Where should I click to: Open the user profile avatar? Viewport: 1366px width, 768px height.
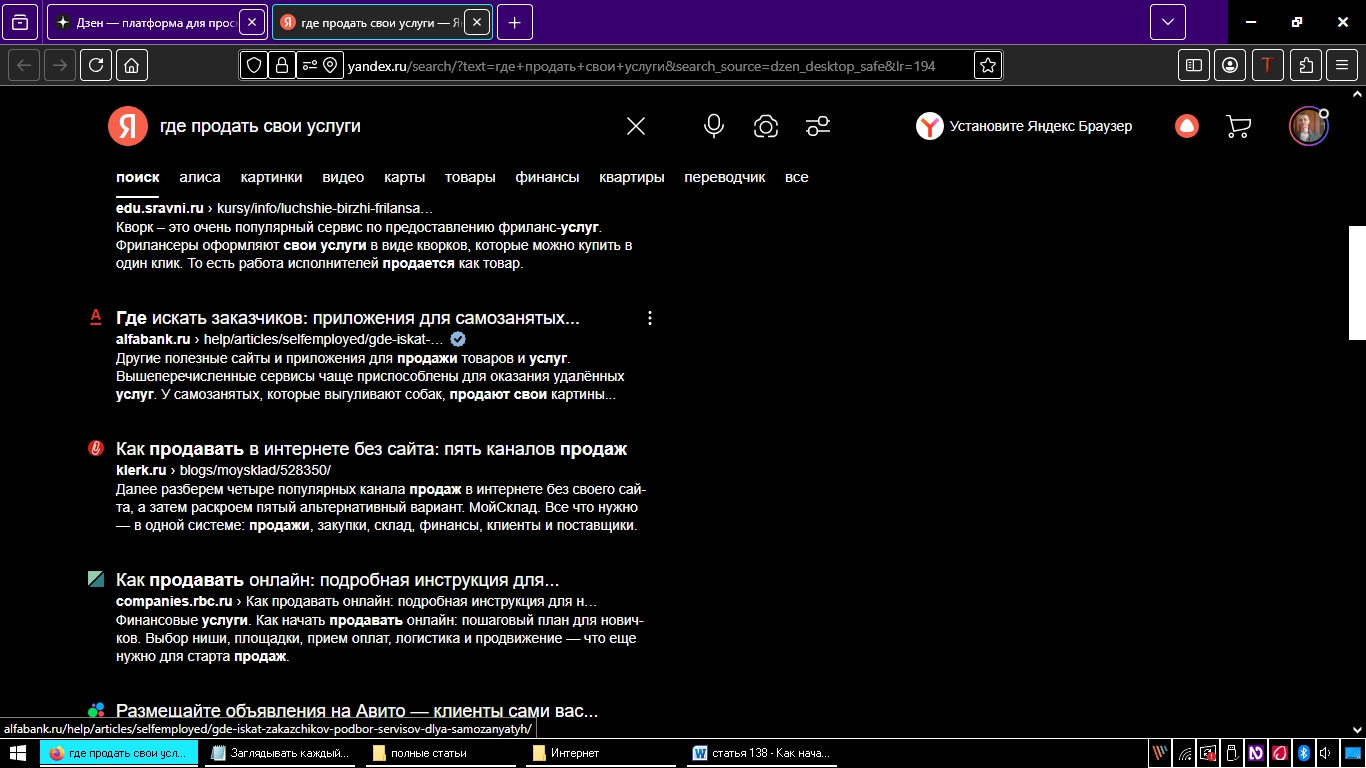coord(1307,126)
